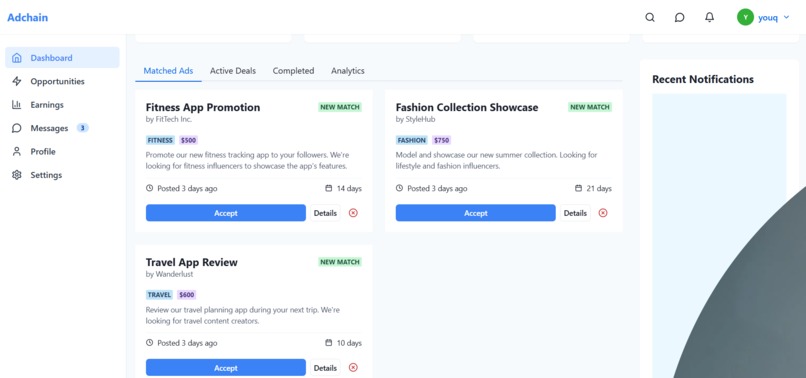
Task: Open the notifications bell icon
Action: tap(709, 17)
